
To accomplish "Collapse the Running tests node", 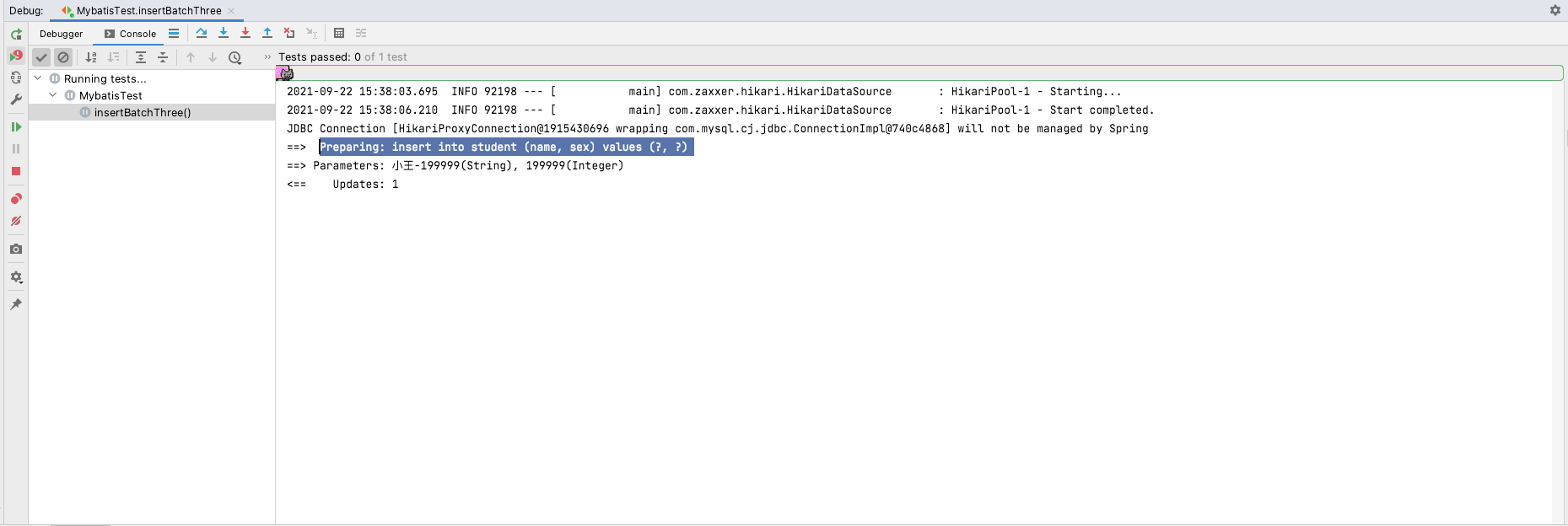I will point(38,78).
